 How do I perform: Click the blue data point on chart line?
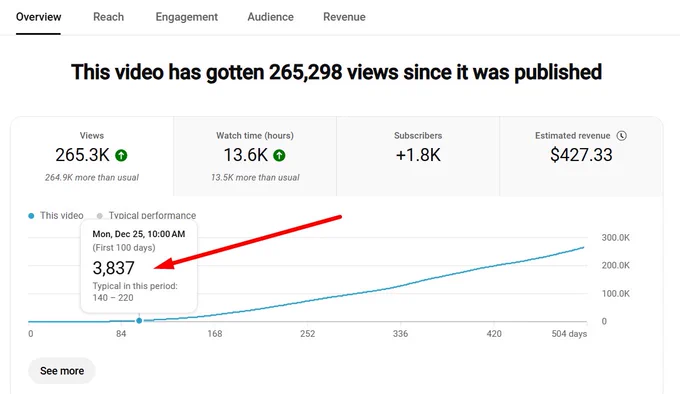point(139,321)
